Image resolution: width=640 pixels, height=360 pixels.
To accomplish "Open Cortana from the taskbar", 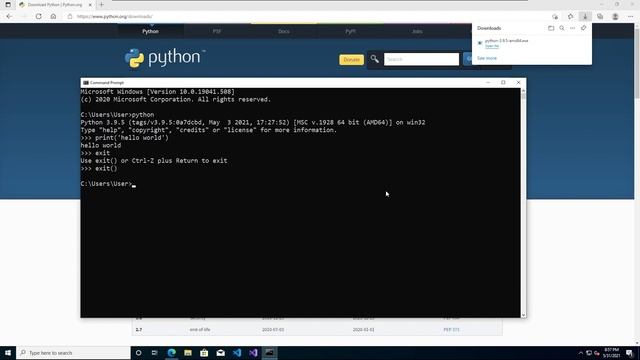I will pyautogui.click(x=138, y=353).
